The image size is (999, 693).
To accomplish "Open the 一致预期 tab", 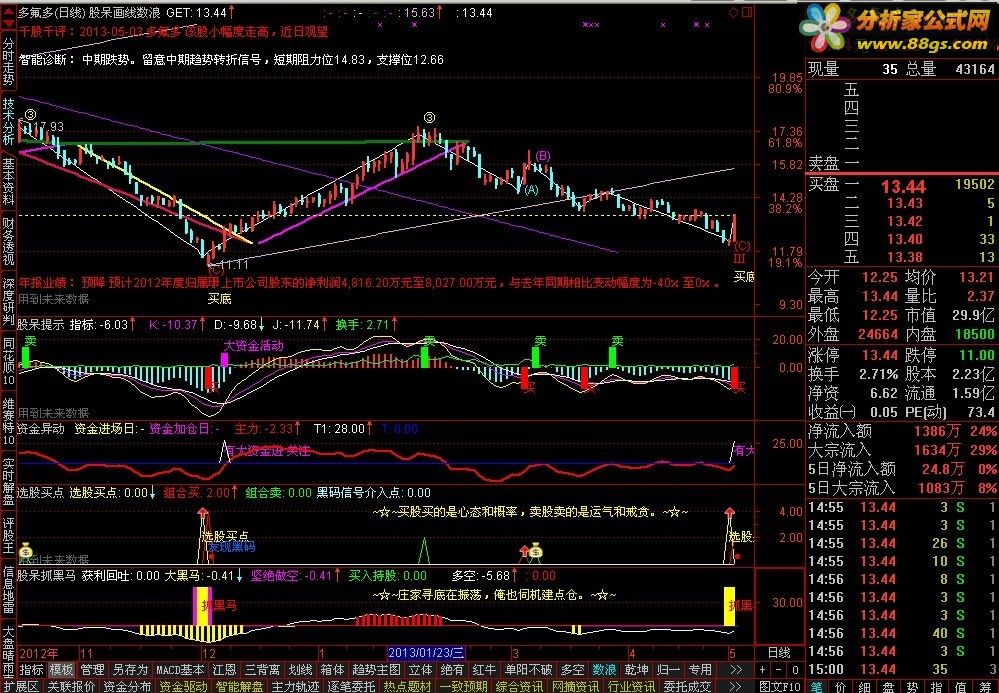I will tap(463, 686).
